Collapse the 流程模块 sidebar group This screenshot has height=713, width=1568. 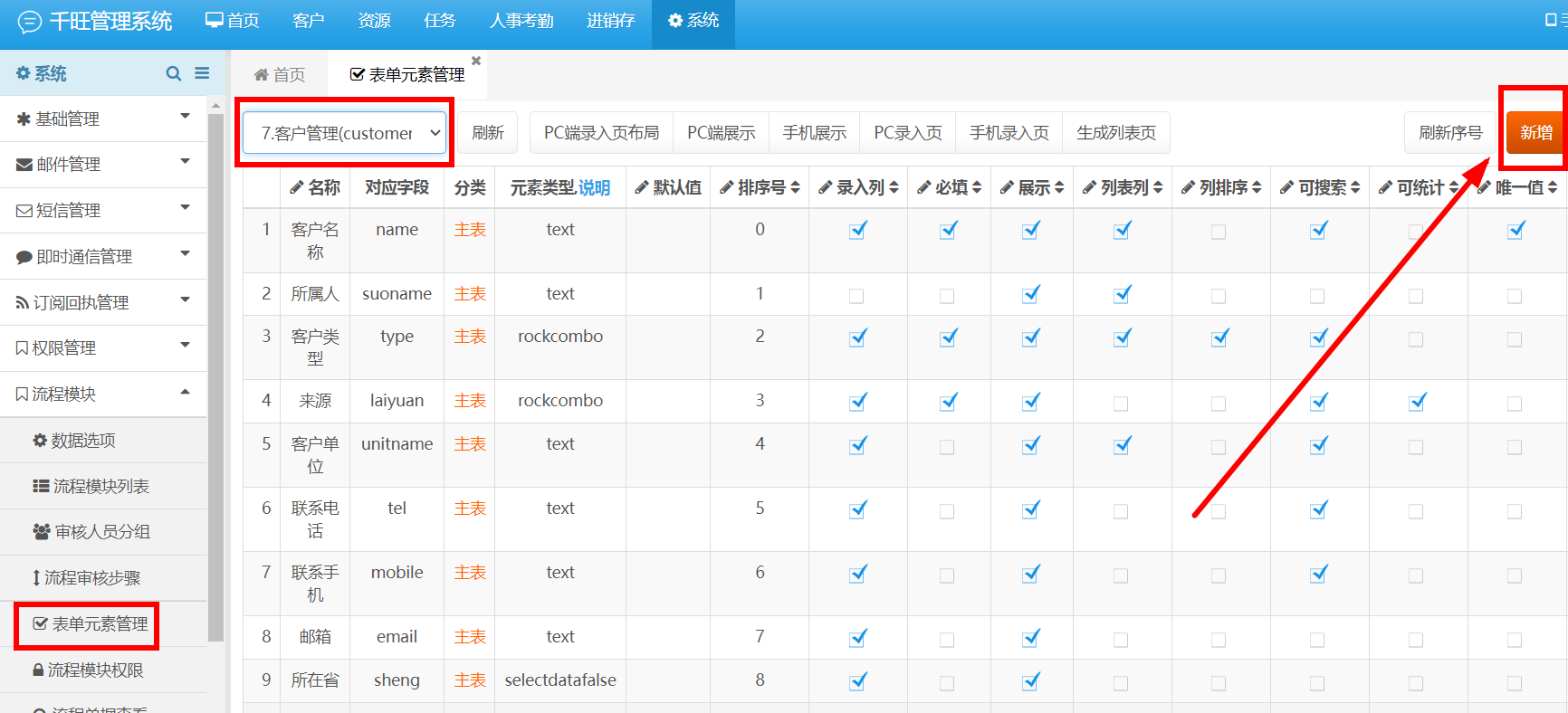[103, 394]
